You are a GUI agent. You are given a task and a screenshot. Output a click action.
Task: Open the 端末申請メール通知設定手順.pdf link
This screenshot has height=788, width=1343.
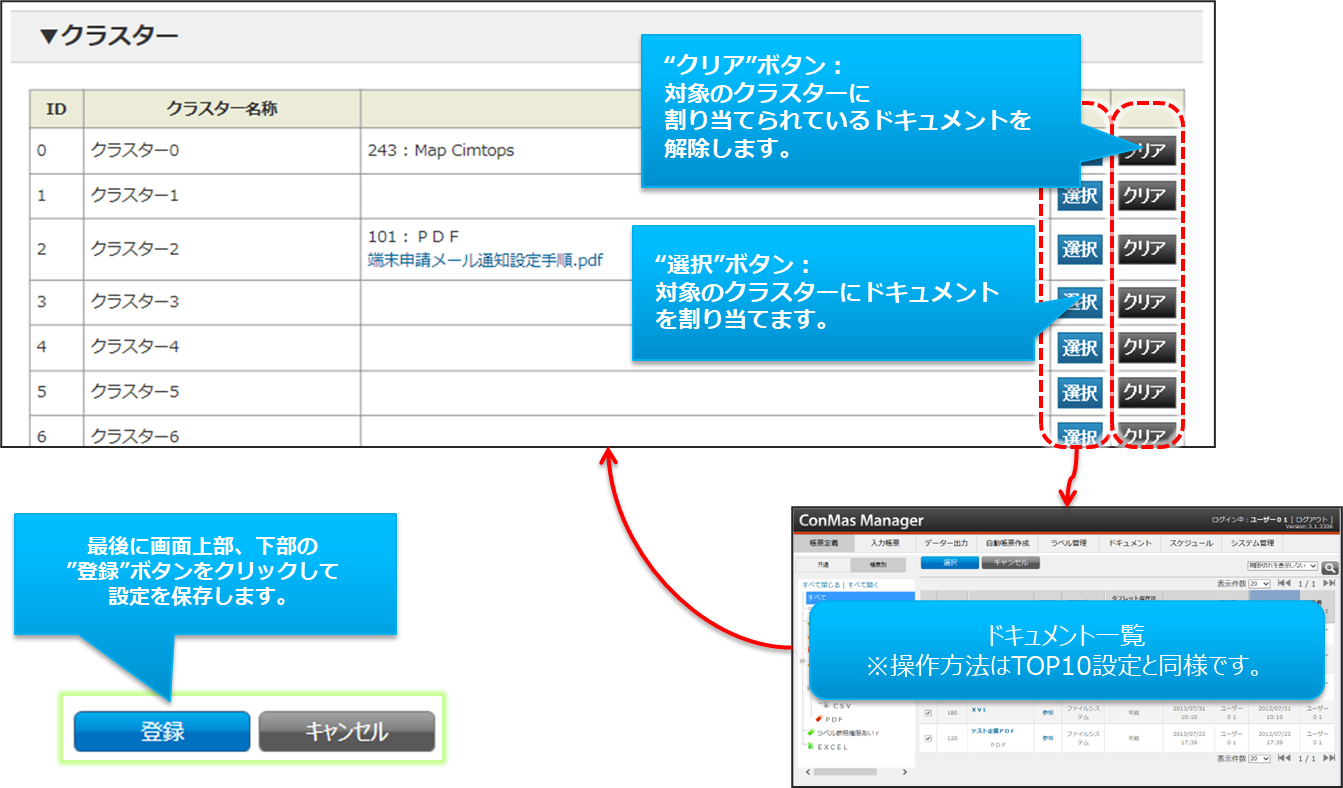coord(485,260)
